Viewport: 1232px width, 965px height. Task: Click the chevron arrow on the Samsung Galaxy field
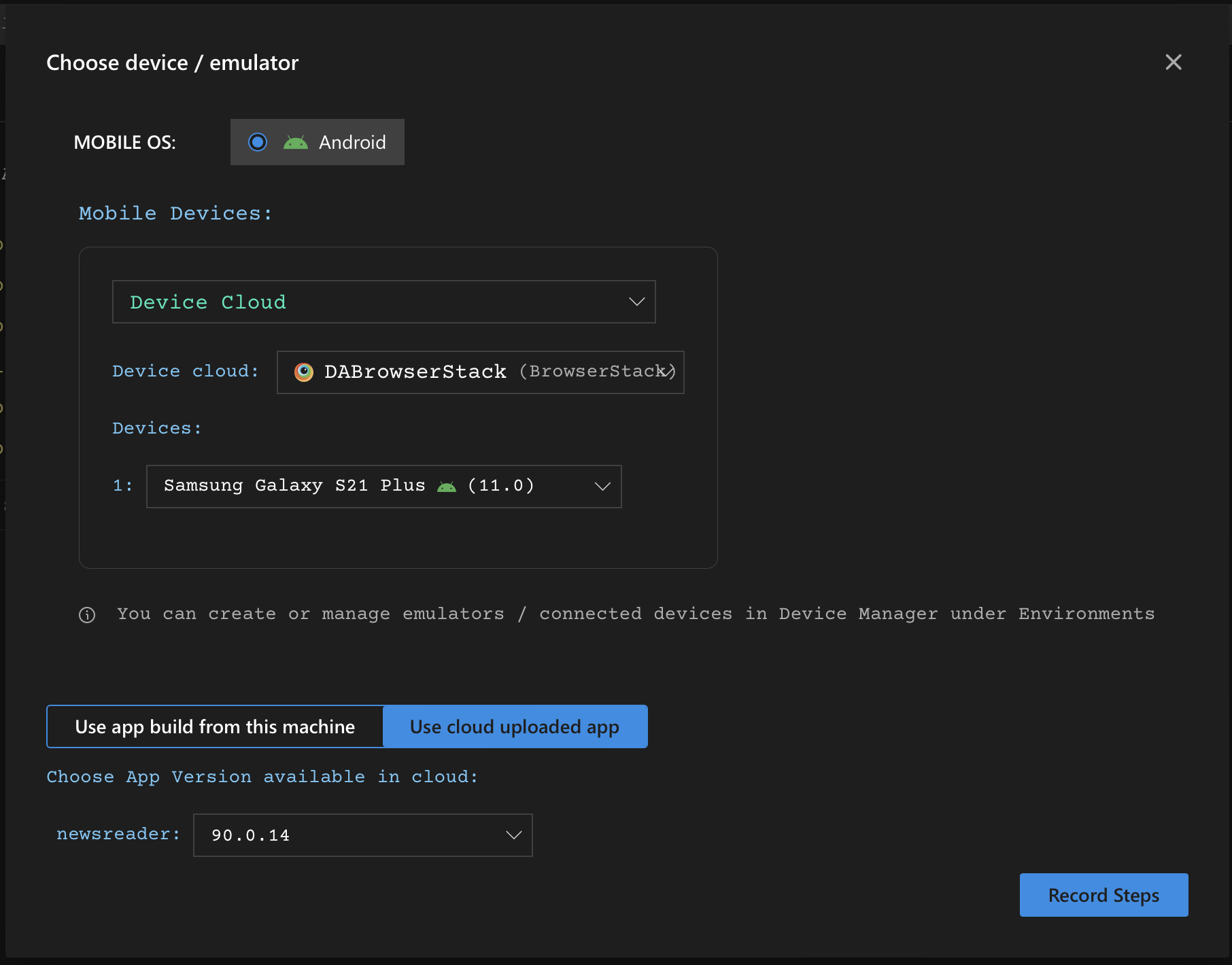coord(602,487)
